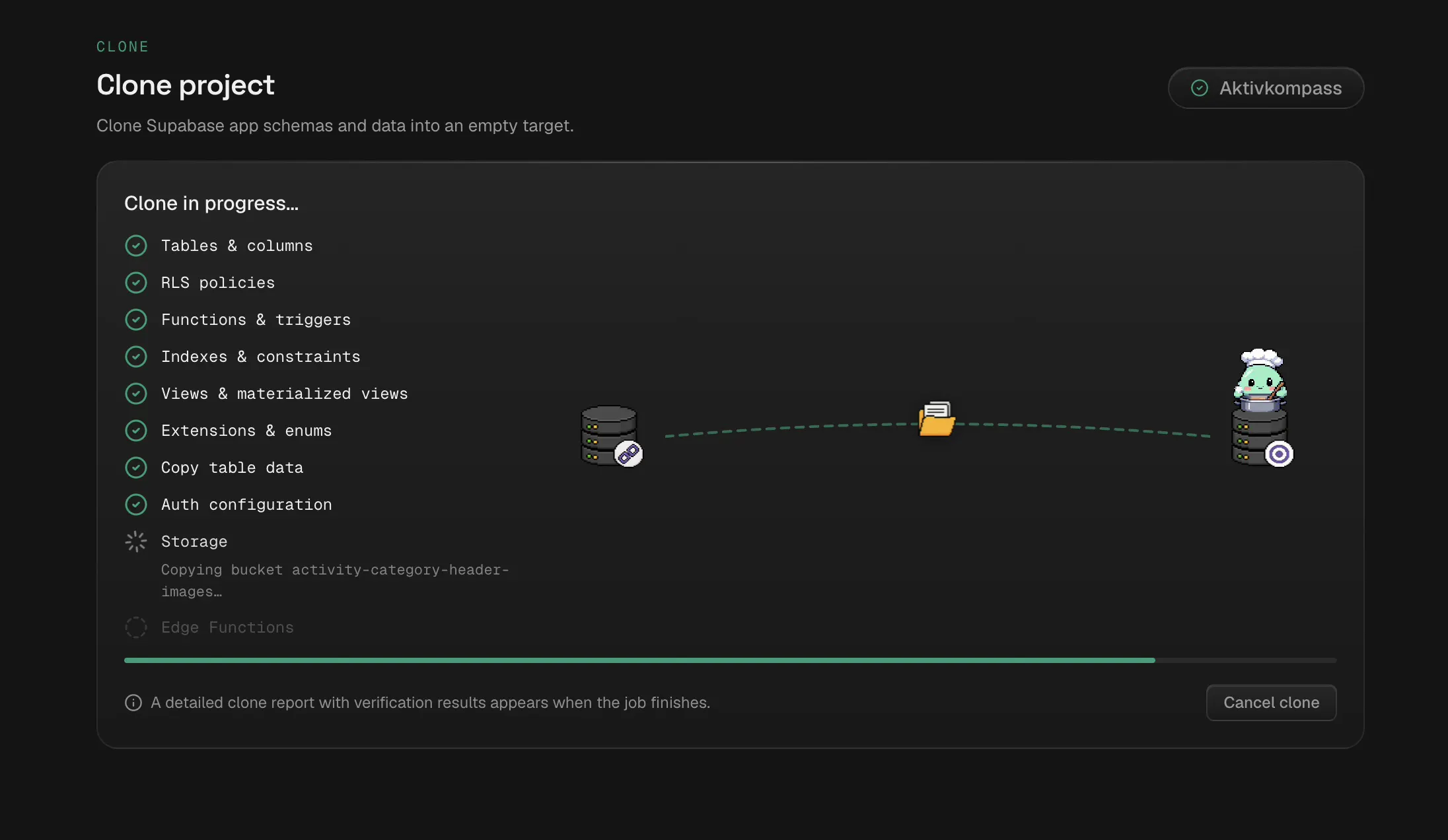Select the 'RLS policies' step text
1448x840 pixels.
point(218,283)
